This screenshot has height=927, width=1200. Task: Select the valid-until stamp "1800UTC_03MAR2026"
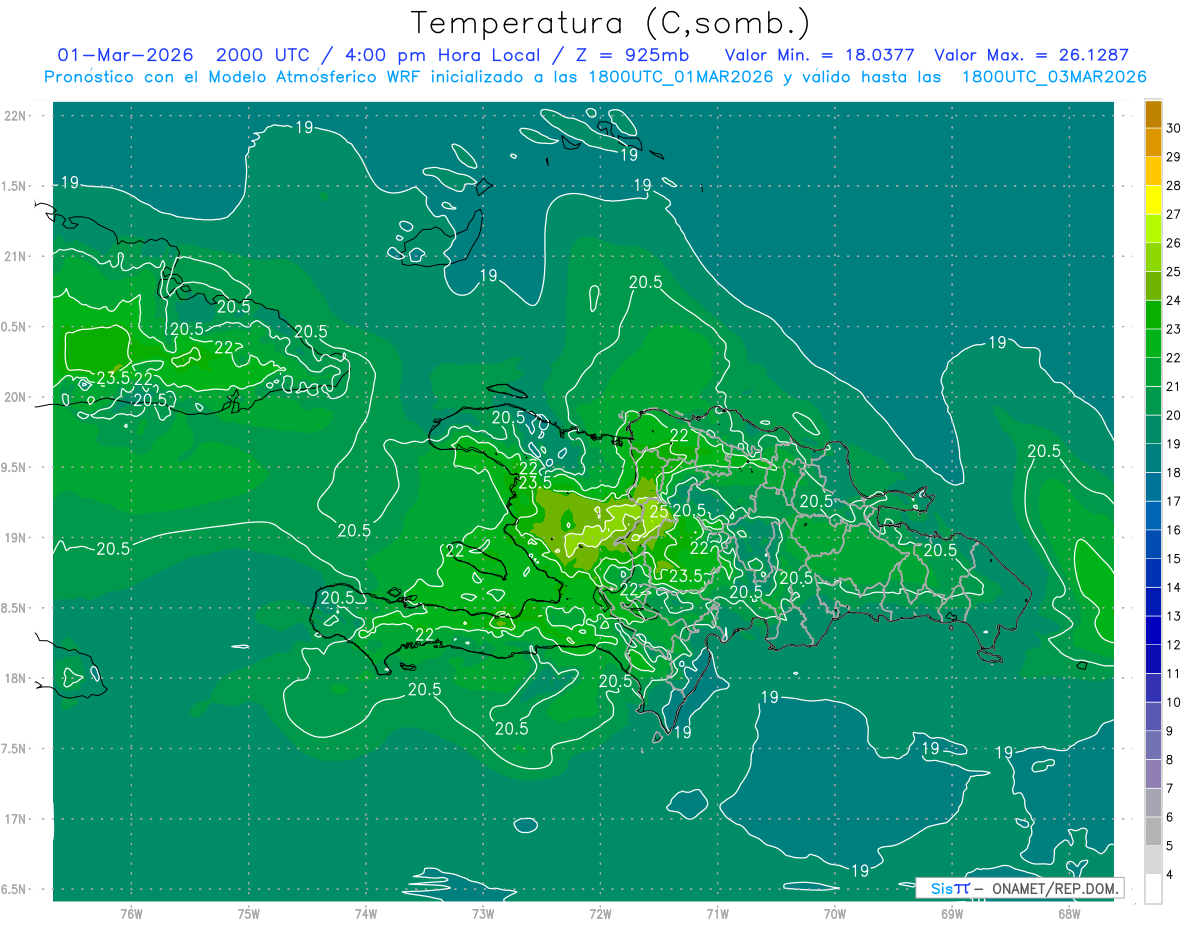tap(1053, 76)
